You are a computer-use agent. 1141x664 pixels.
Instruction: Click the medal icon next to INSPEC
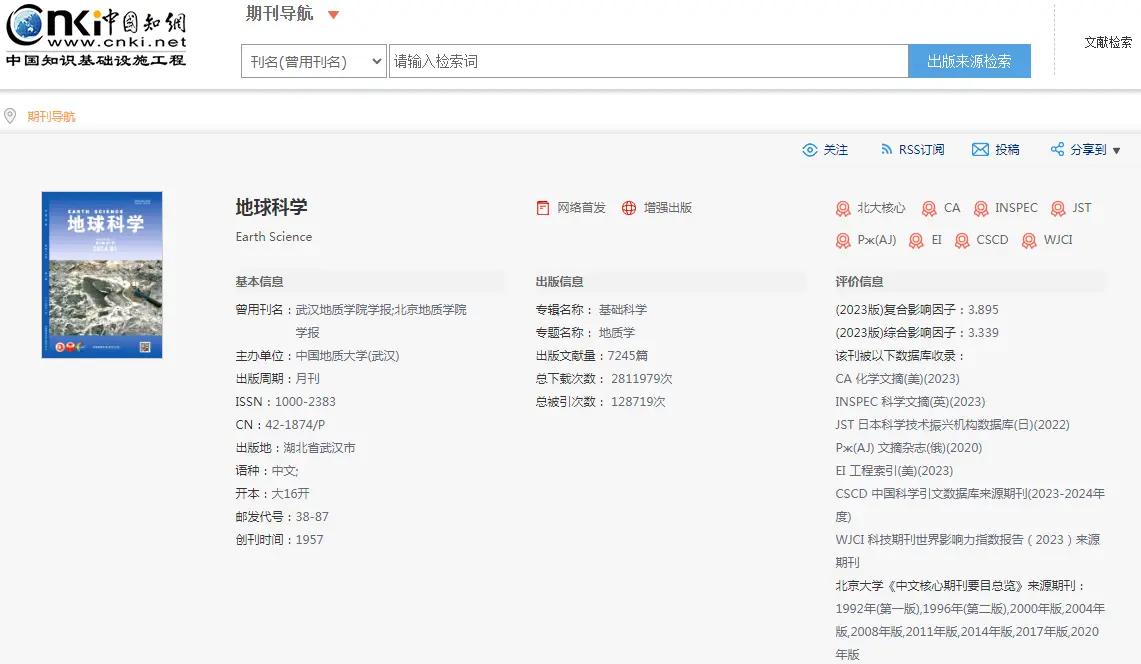click(x=981, y=209)
